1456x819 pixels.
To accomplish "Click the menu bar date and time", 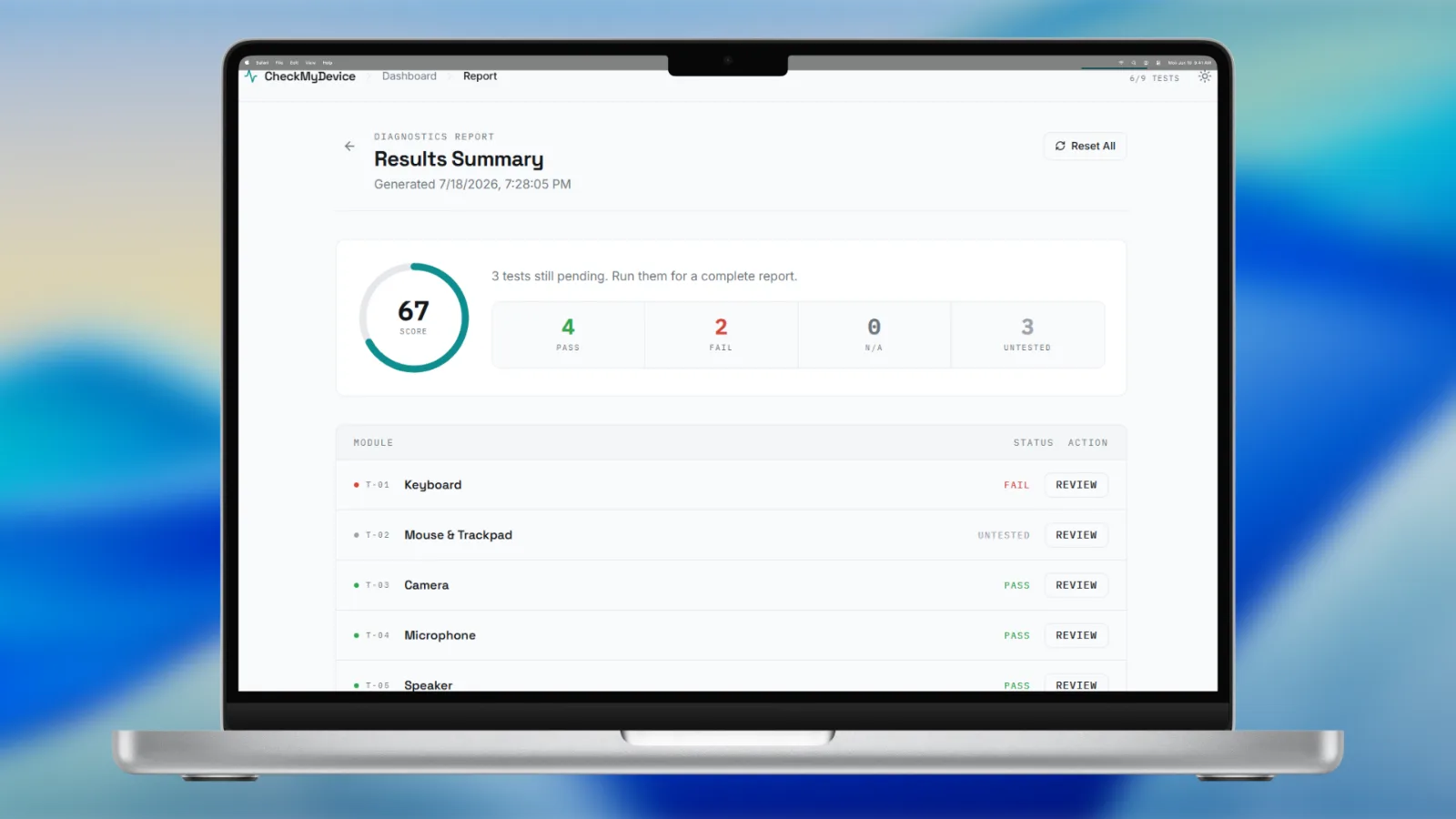I will tap(1189, 63).
